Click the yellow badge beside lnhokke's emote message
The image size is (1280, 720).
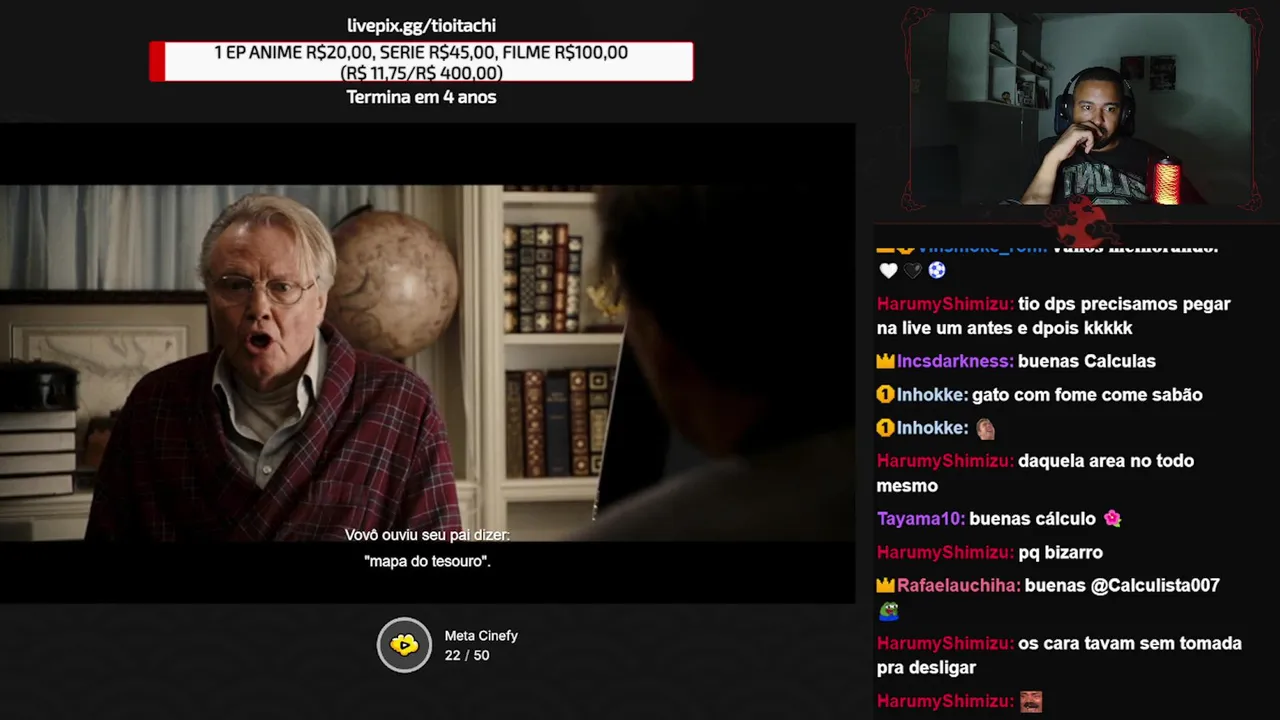885,428
